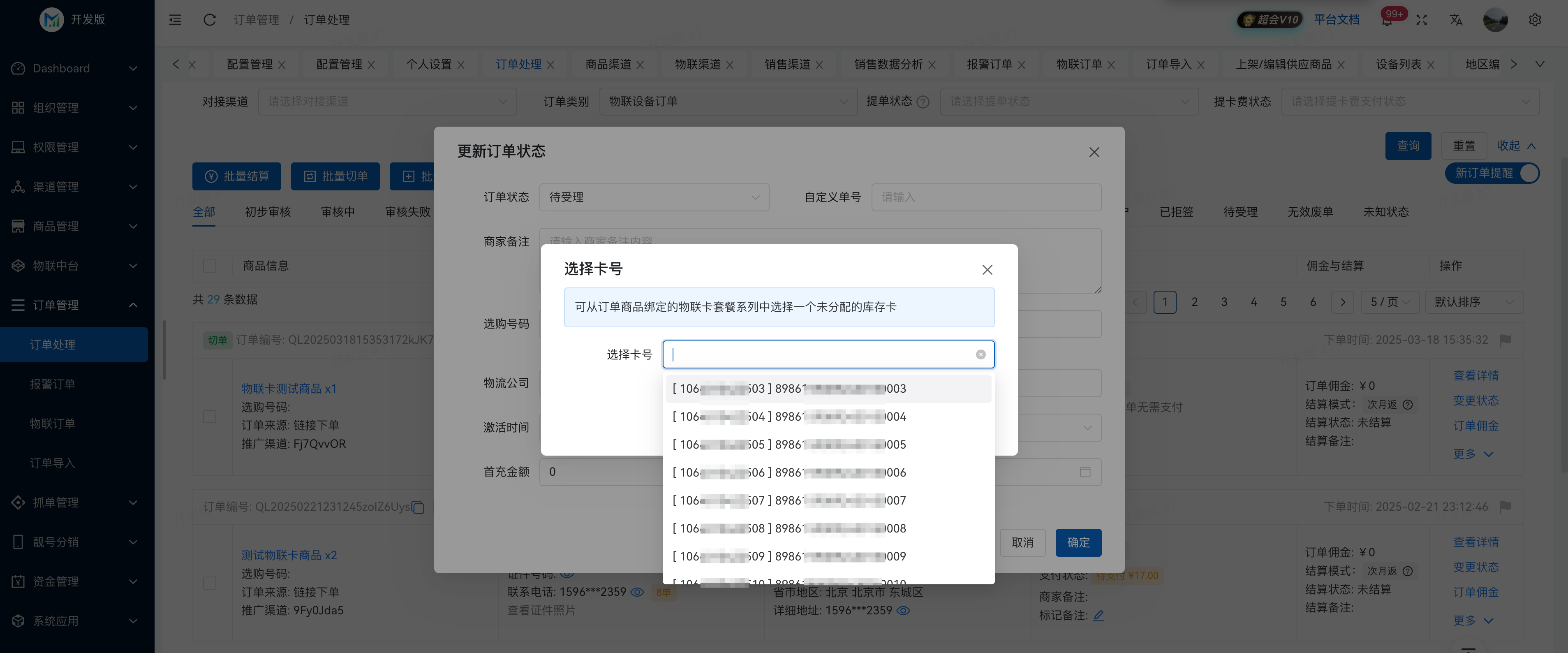This screenshot has width=1568, height=653.
Task: Copy order number QL20250221231245 icon
Action: 418,507
